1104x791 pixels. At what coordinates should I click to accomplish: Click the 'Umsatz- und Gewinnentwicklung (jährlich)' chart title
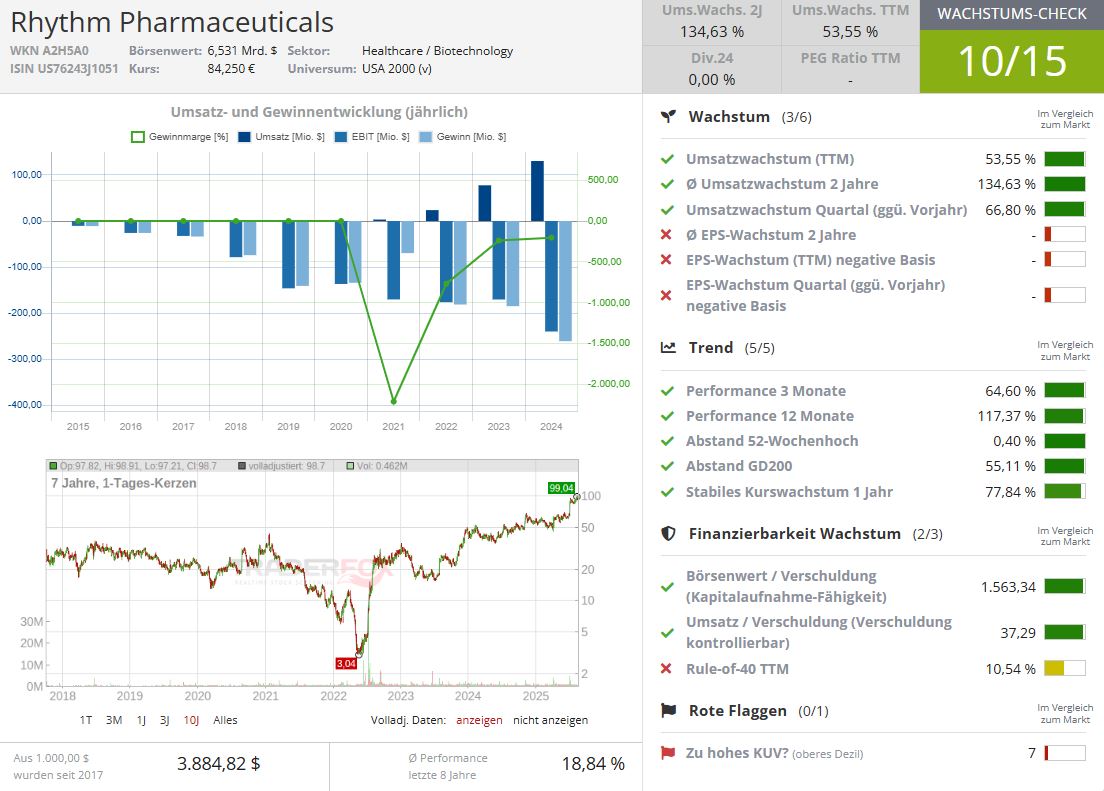[319, 112]
